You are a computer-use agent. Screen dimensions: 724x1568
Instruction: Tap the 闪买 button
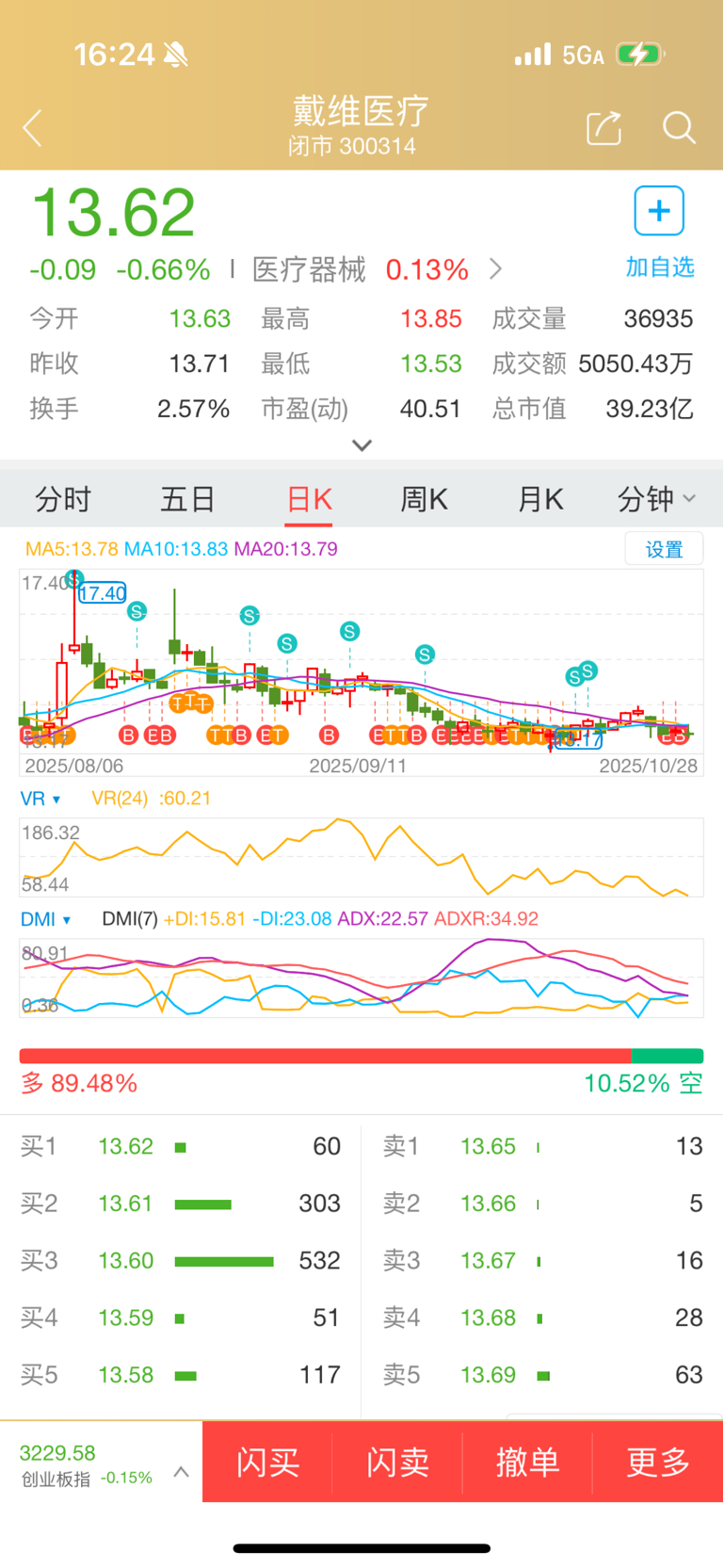[x=267, y=1462]
